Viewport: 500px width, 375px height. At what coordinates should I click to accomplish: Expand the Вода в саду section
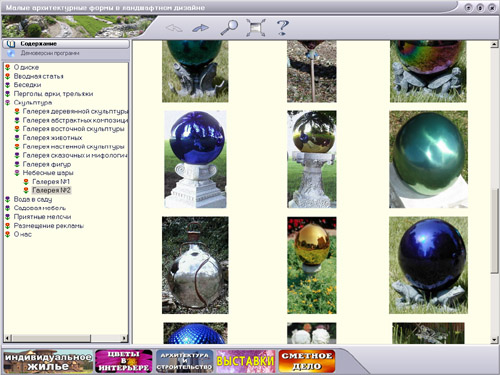8,199
